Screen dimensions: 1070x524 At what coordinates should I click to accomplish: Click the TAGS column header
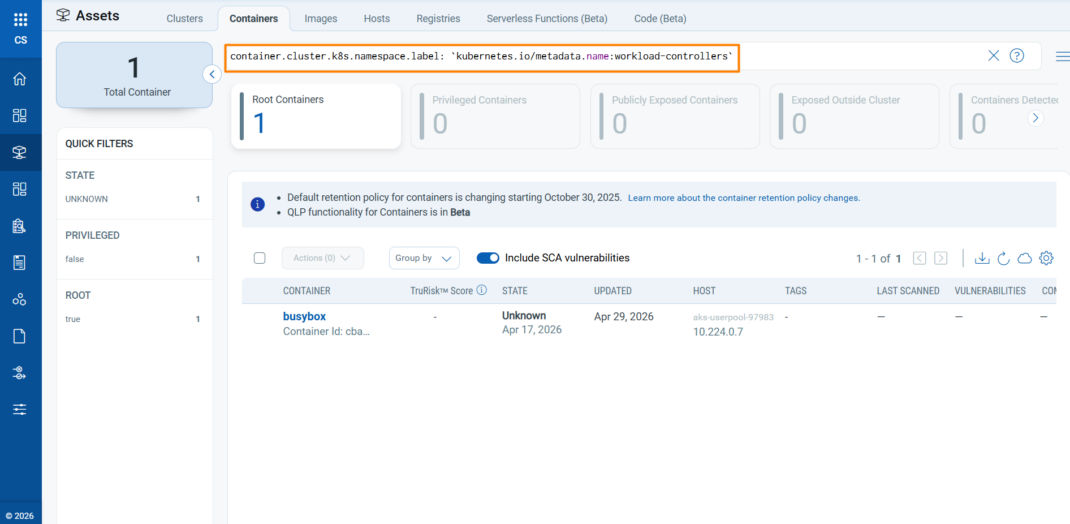click(x=796, y=291)
